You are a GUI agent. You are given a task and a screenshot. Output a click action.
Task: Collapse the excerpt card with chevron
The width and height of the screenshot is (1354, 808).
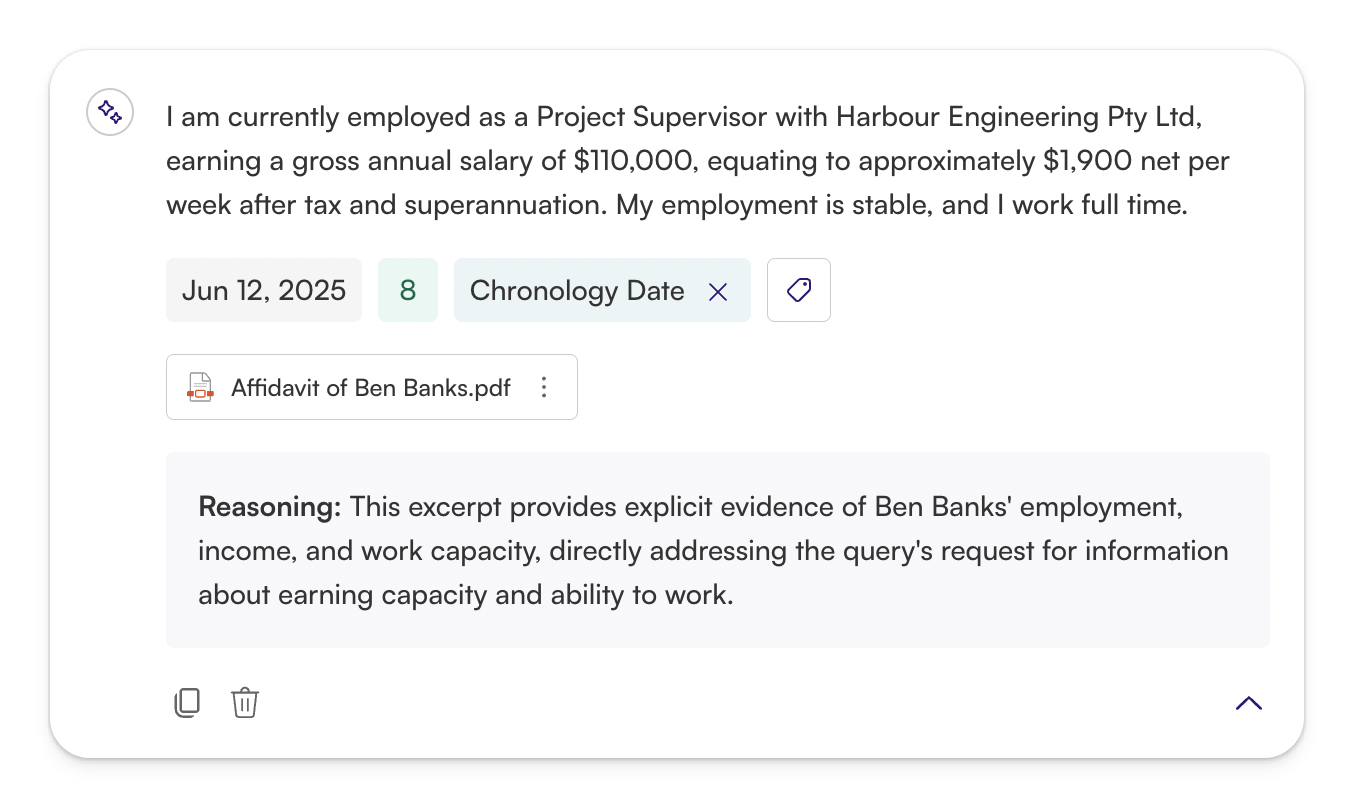pyautogui.click(x=1248, y=703)
